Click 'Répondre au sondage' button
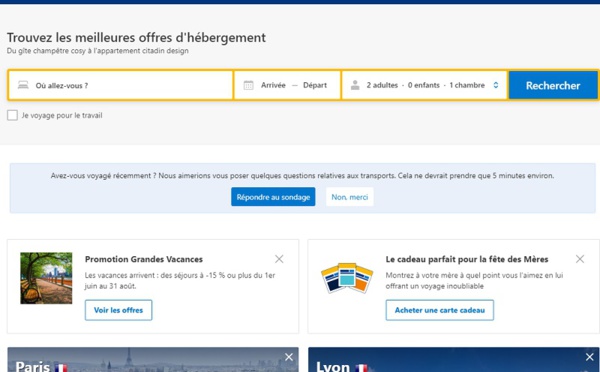 point(273,197)
